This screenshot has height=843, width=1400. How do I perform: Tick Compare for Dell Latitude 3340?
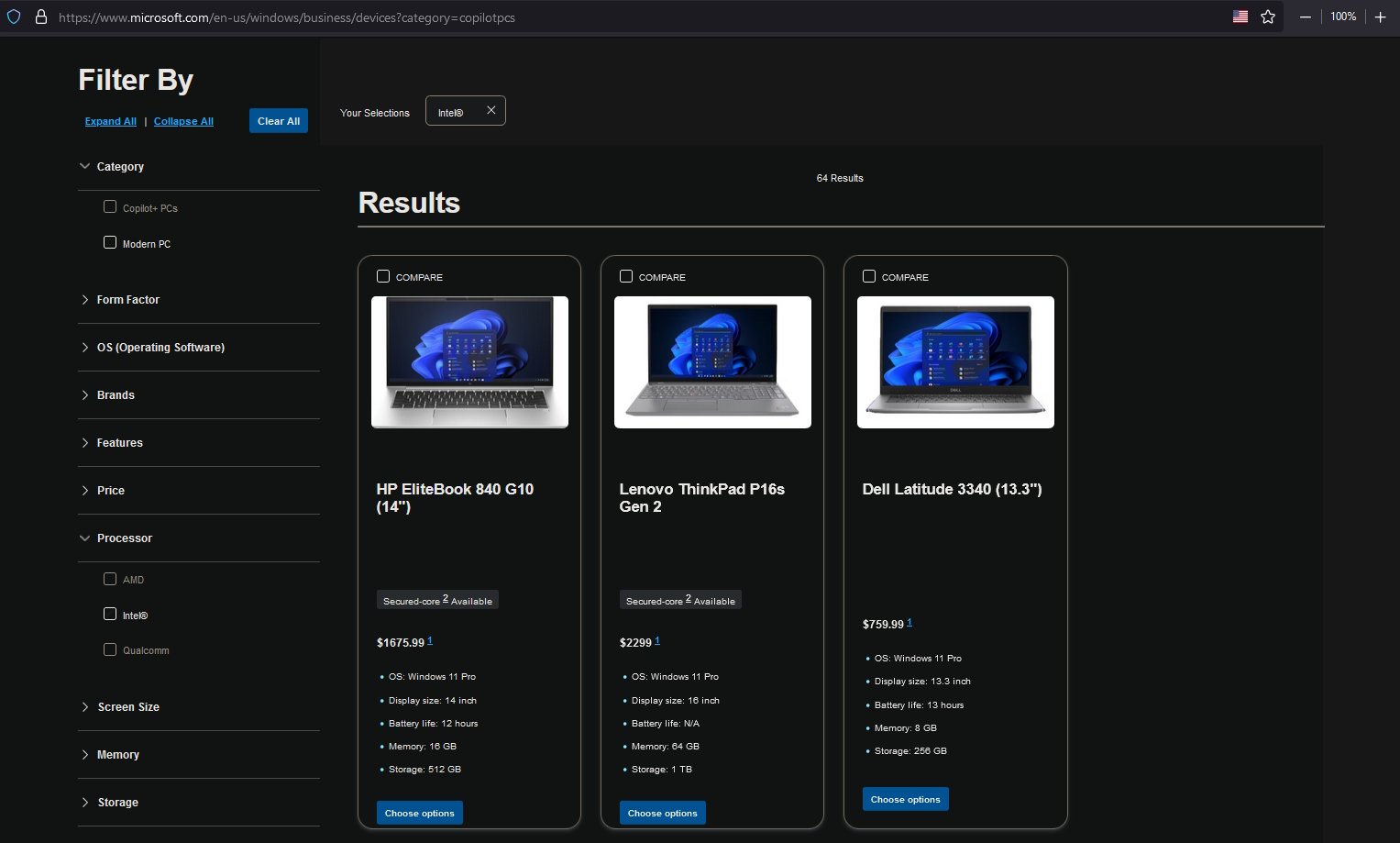tap(869, 276)
